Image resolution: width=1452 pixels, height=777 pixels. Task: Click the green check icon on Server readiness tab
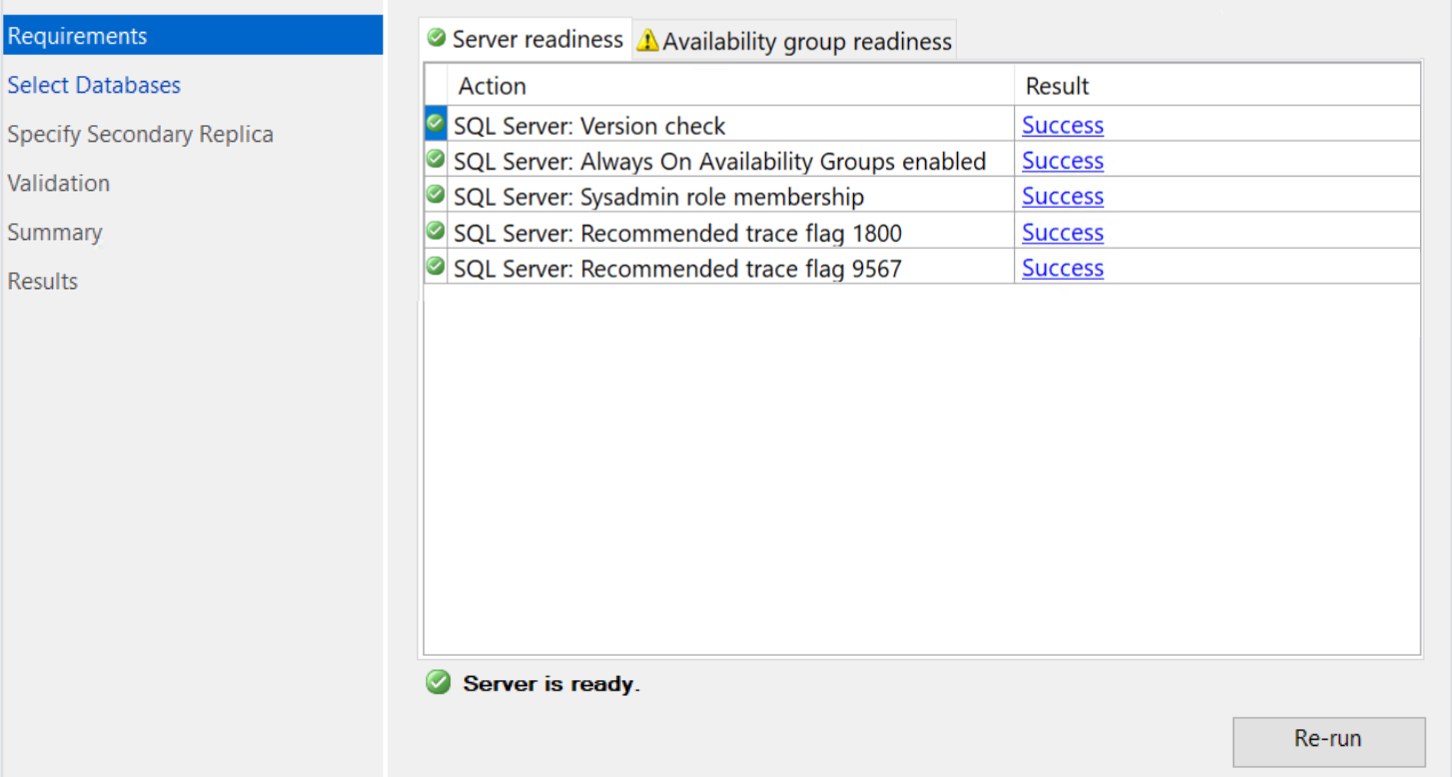point(436,38)
